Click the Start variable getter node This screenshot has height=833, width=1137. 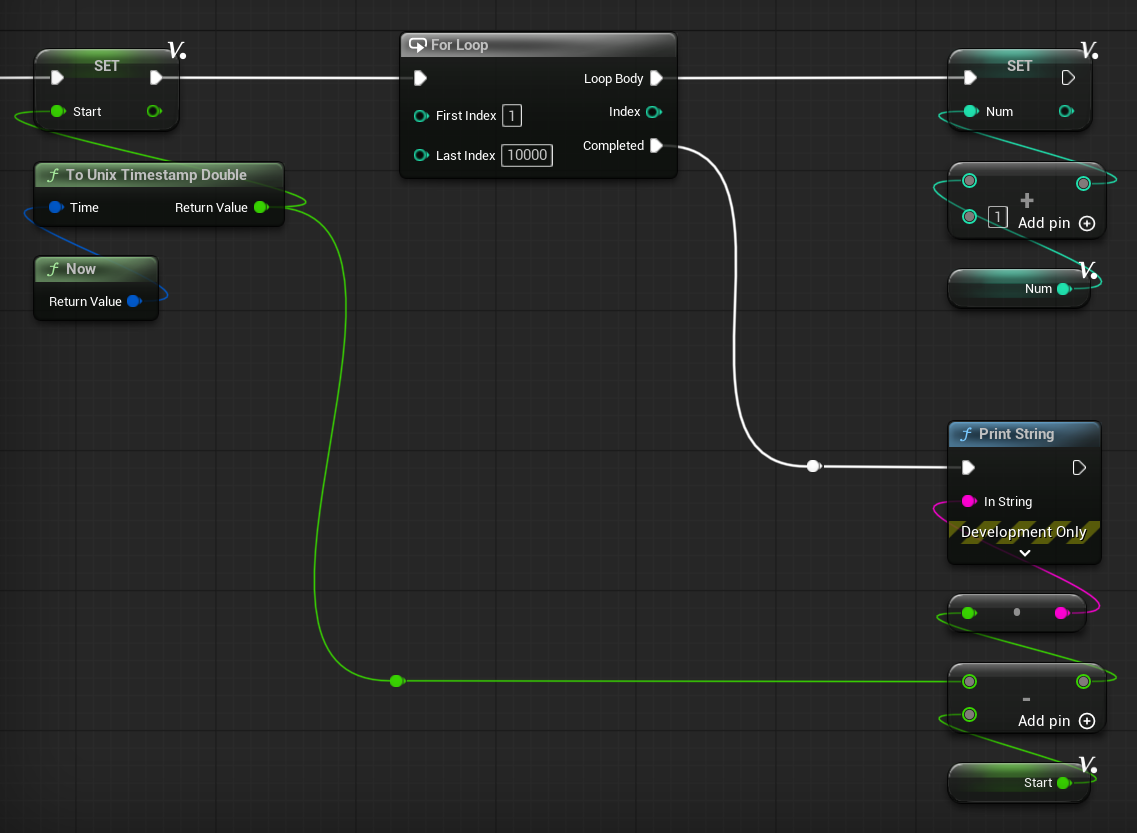(x=1019, y=782)
